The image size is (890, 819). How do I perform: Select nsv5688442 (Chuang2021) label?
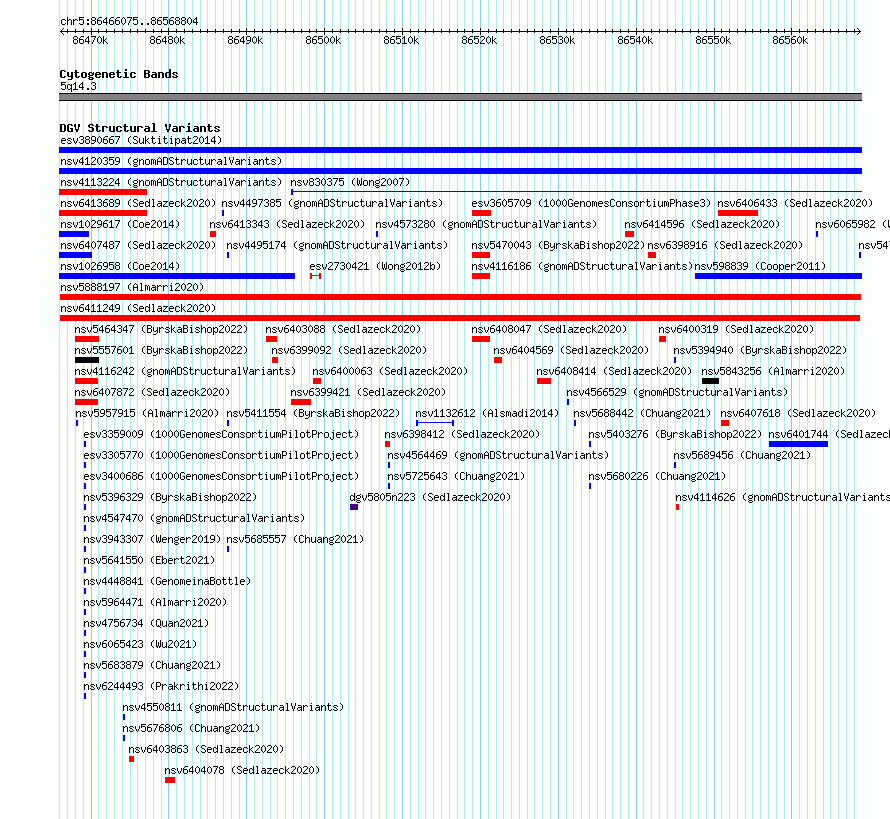coord(642,413)
